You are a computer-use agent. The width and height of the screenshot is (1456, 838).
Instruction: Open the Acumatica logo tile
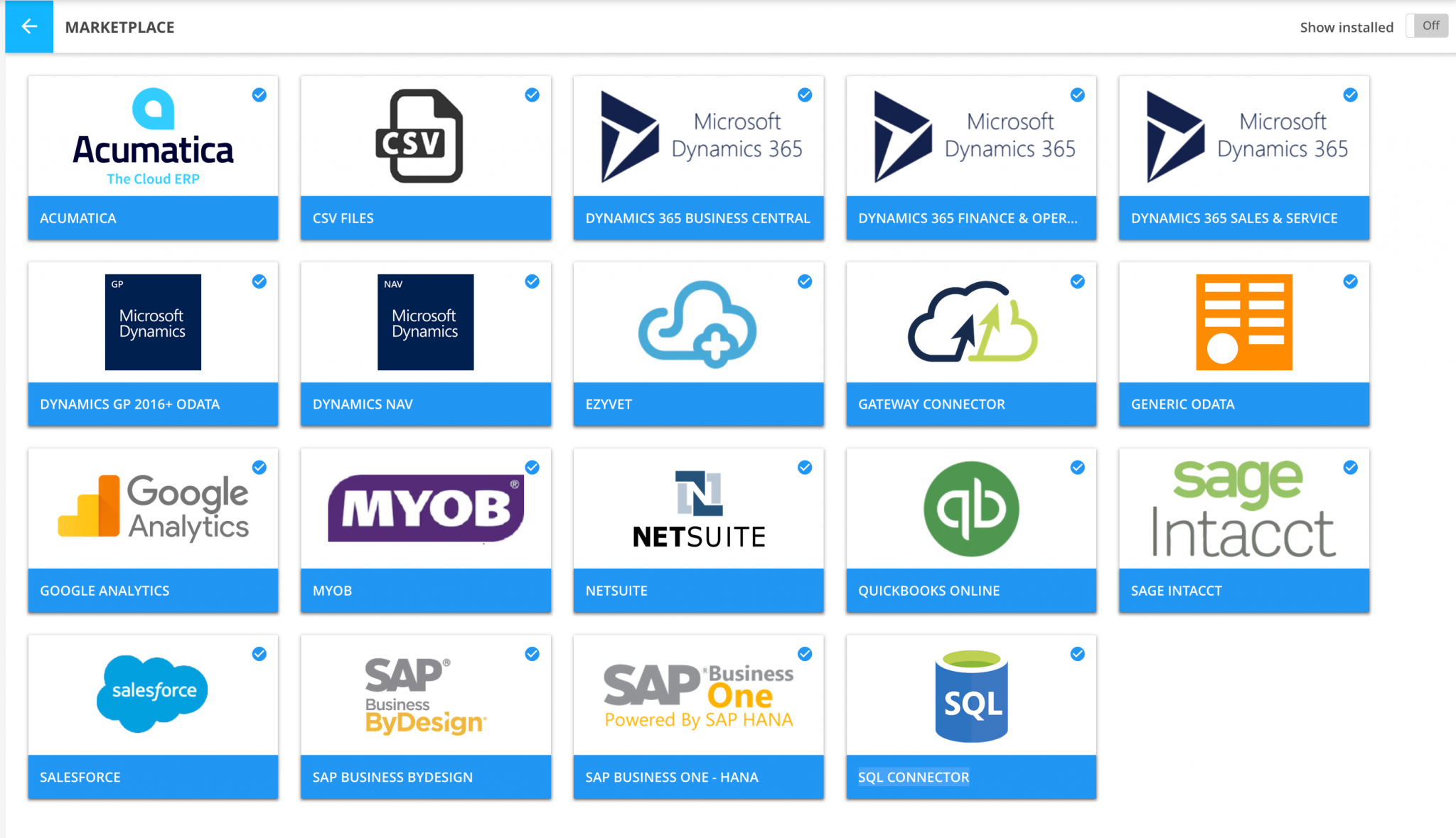click(x=153, y=136)
